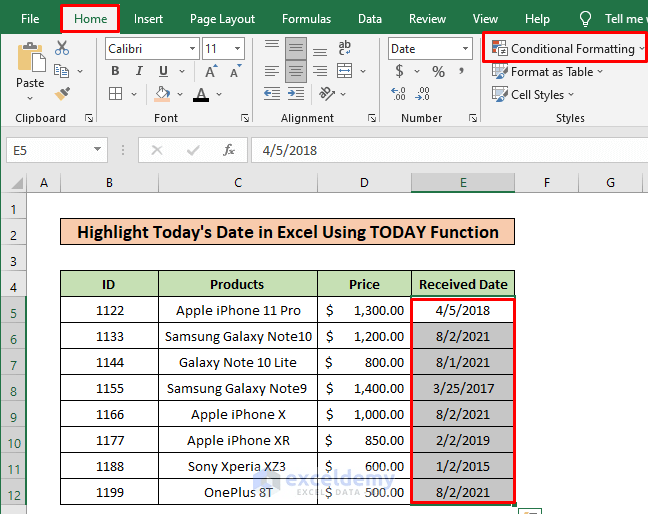Select the date cell 3/25/2017
This screenshot has width=648, height=514.
click(463, 388)
